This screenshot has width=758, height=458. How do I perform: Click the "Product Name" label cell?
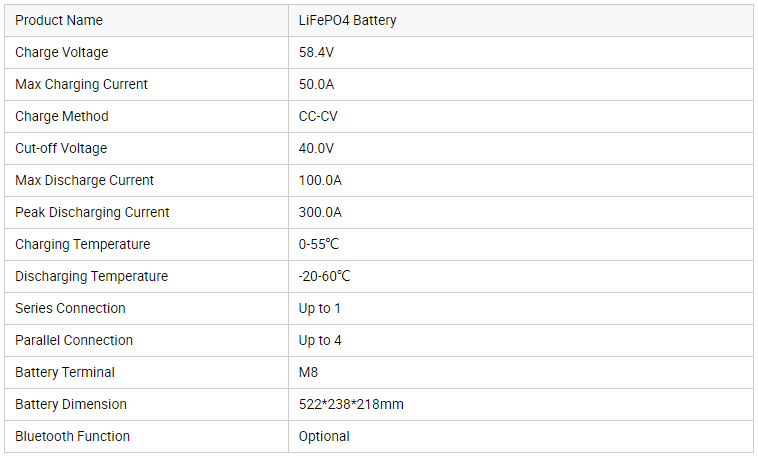59,21
